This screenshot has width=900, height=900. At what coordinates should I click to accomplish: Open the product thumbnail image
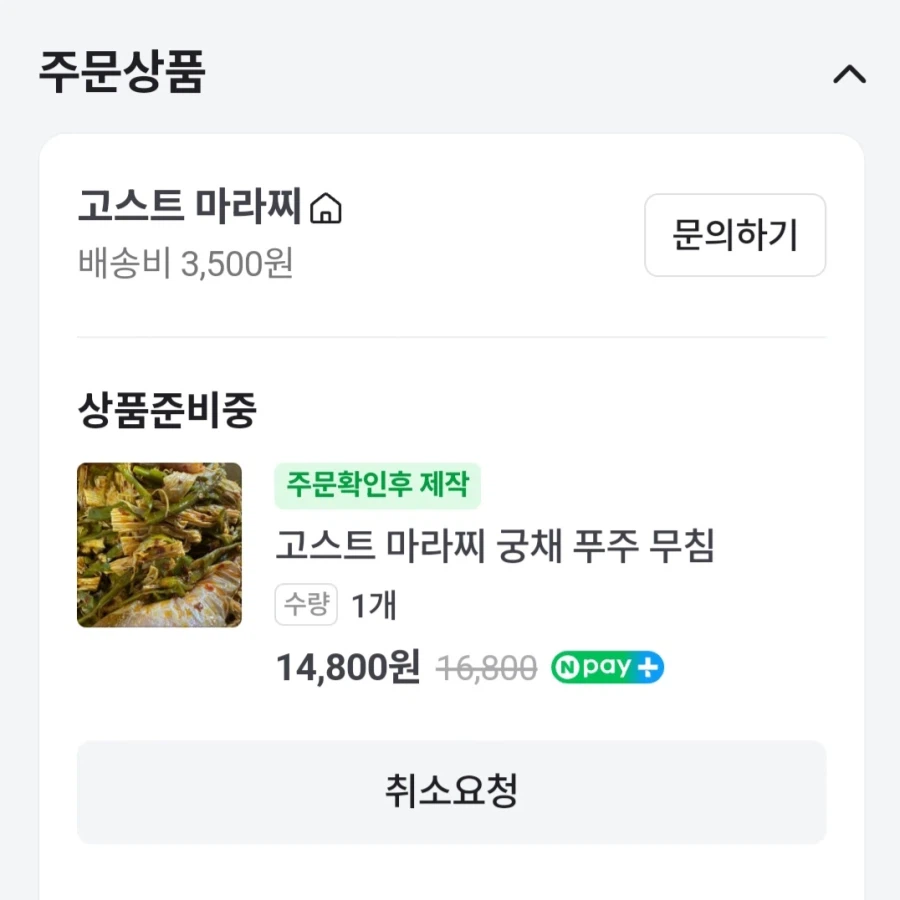pos(159,545)
